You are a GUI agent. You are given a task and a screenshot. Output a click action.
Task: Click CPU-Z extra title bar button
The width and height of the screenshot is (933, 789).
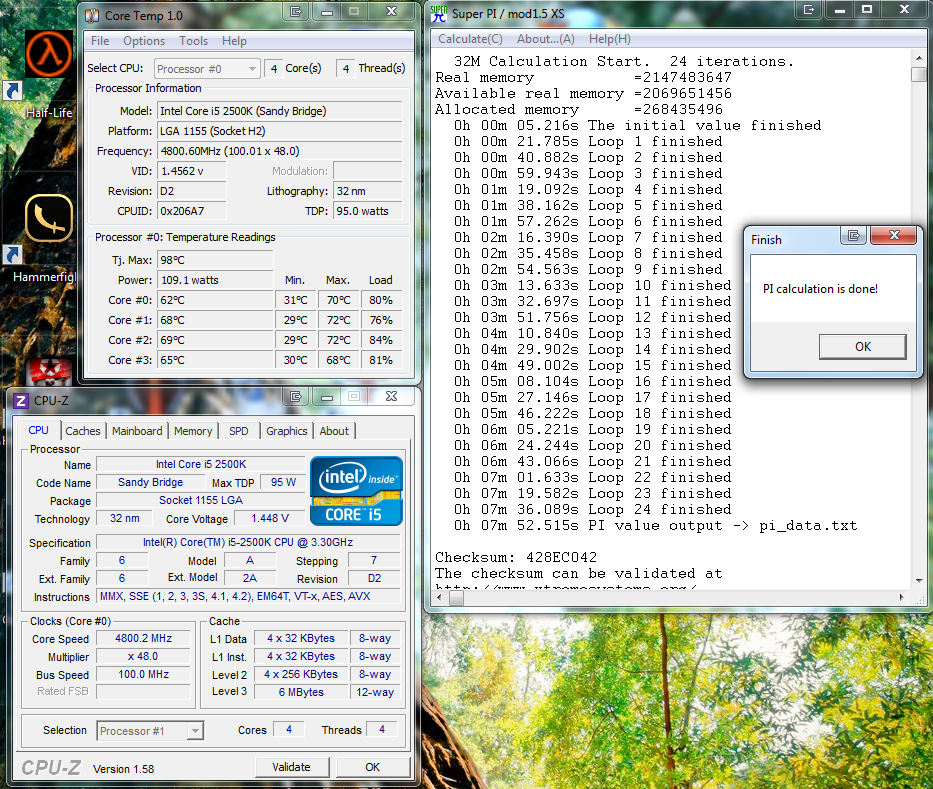(295, 396)
